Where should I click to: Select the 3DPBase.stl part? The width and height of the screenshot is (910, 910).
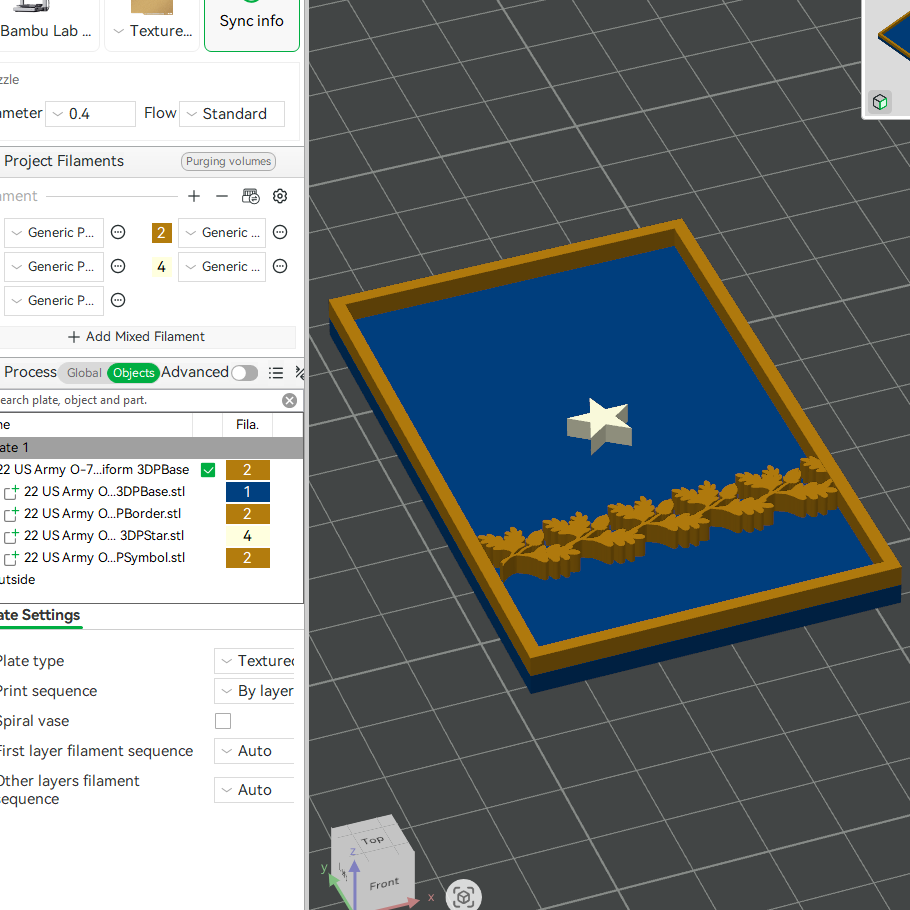[x=104, y=492]
